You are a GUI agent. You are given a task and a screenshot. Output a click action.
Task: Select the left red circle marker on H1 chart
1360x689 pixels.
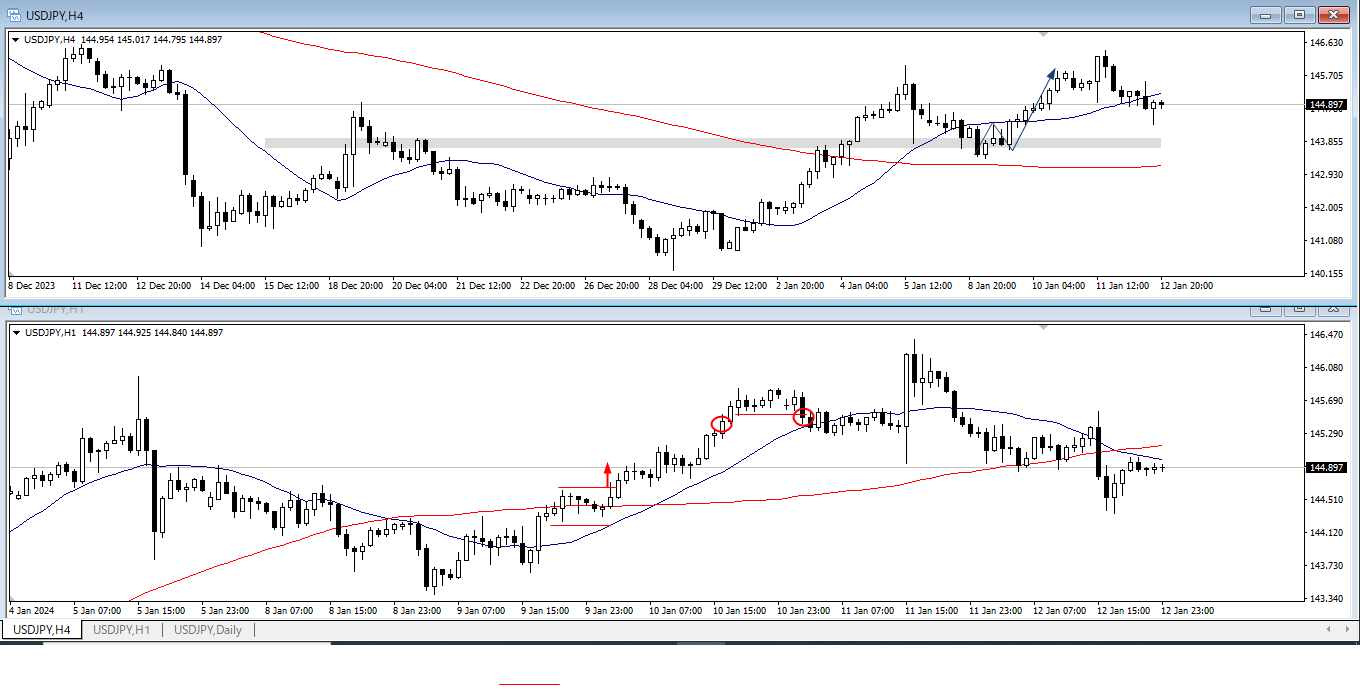point(722,424)
